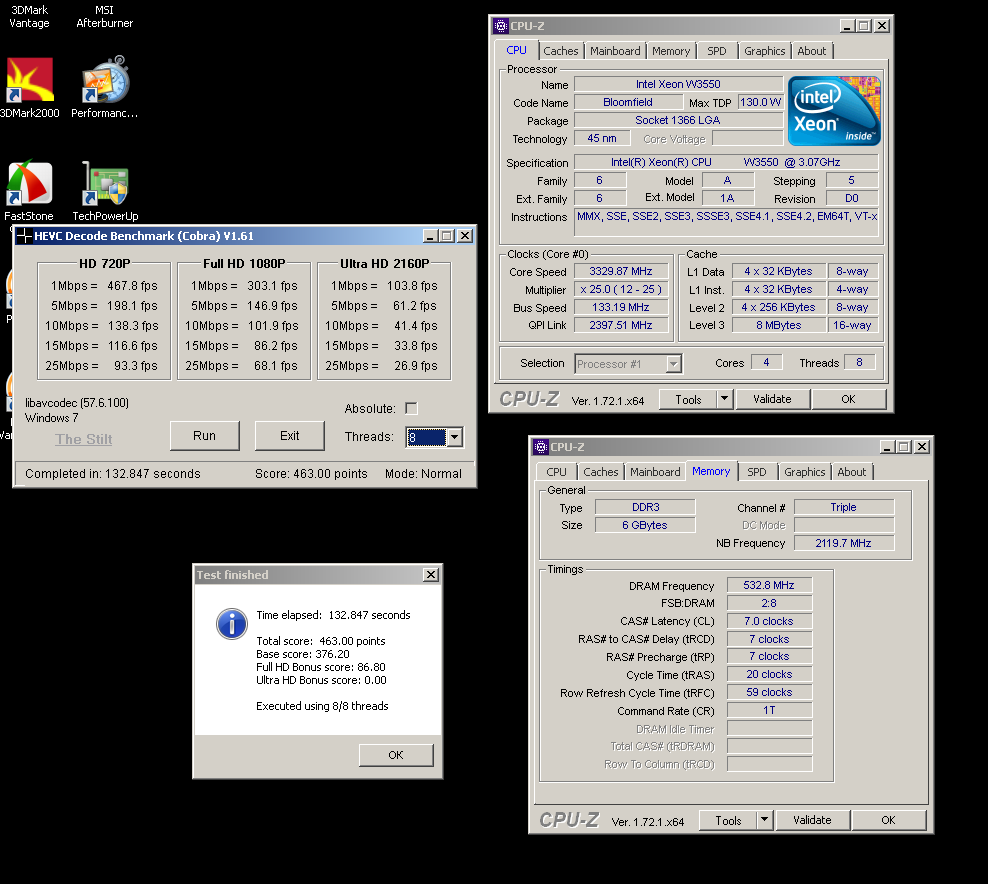The width and height of the screenshot is (988, 884).
Task: Click the Intel Xeon inside logo
Action: tap(834, 111)
